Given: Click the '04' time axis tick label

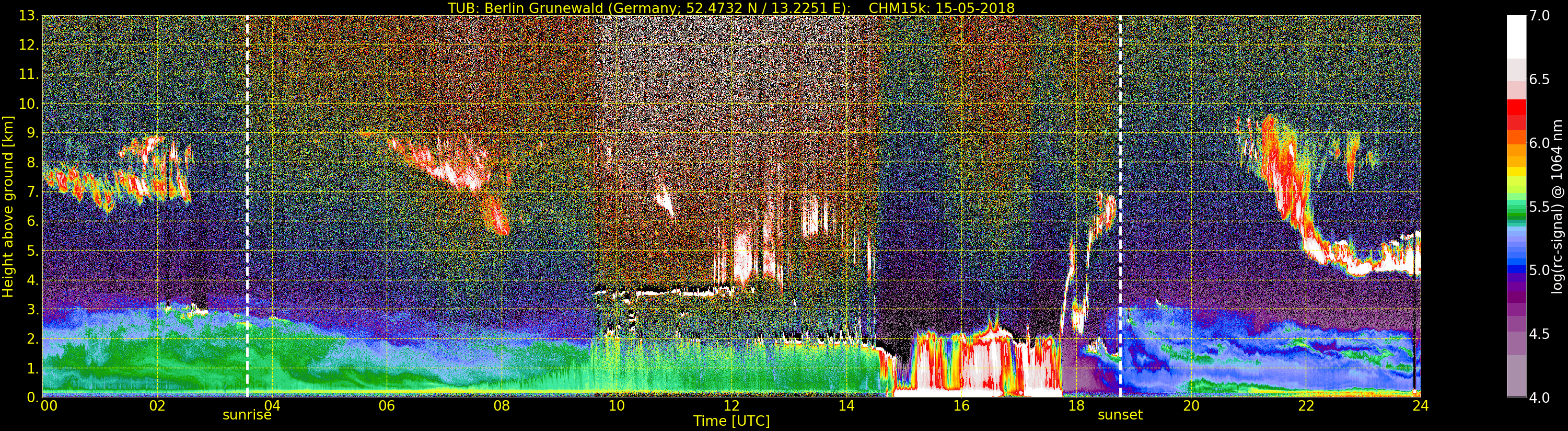Looking at the screenshot, I should (x=272, y=405).
